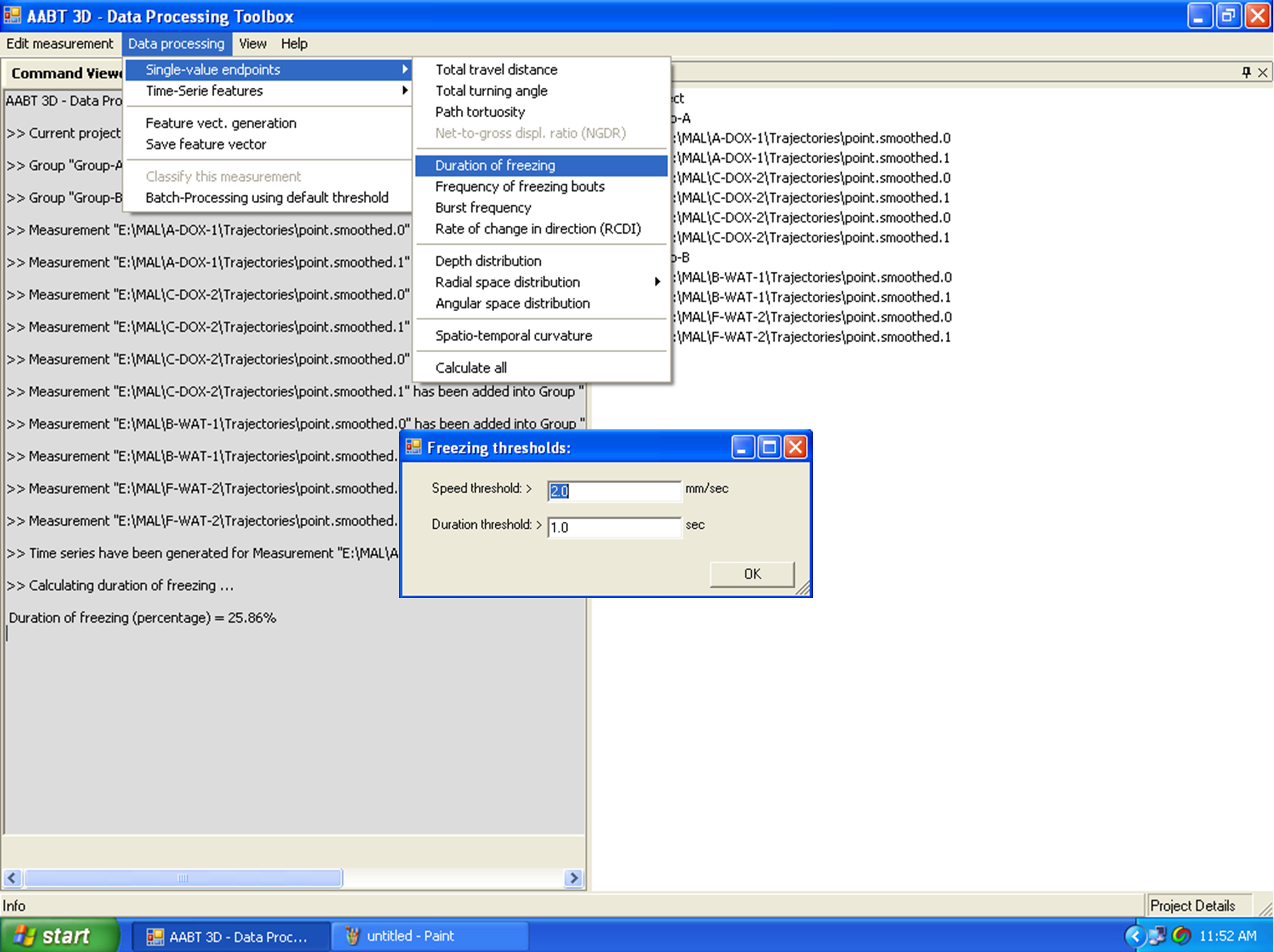Screen dimensions: 1274x952
Task: Expand hidden system tray icons arrow
Action: (1135, 935)
